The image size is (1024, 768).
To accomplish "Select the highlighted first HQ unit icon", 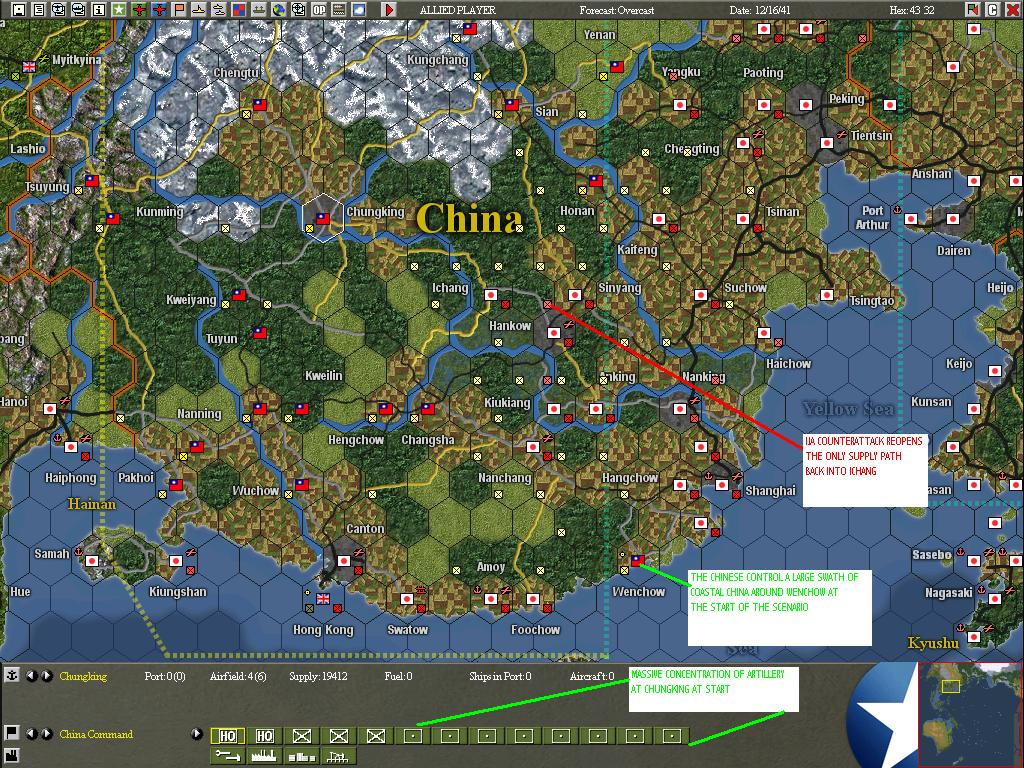I will click(227, 736).
